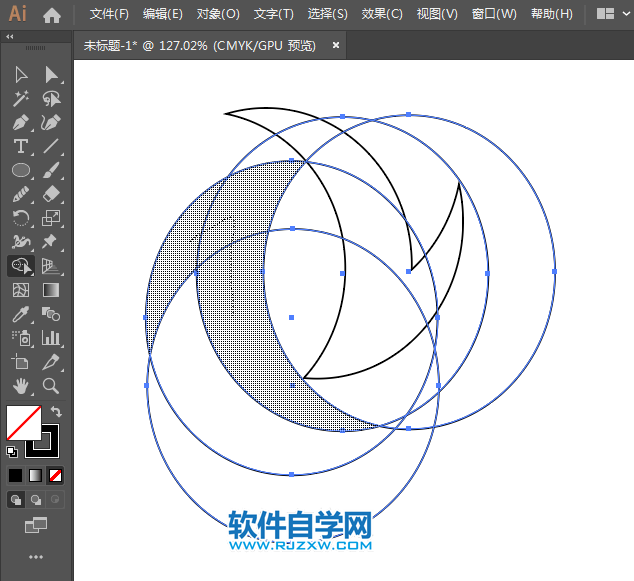
Task: Open Arrange Documents layout dropdown
Action: [x=613, y=14]
